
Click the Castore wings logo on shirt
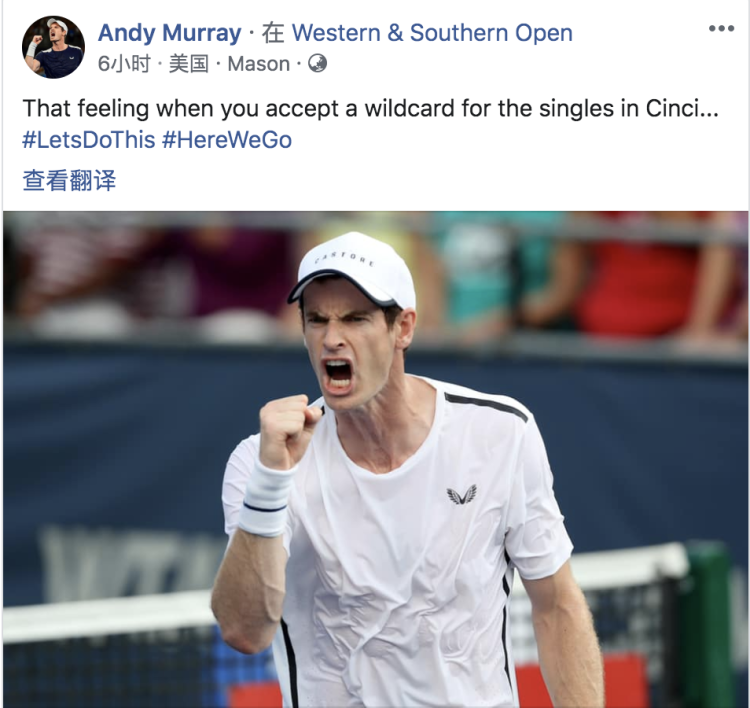[x=462, y=494]
